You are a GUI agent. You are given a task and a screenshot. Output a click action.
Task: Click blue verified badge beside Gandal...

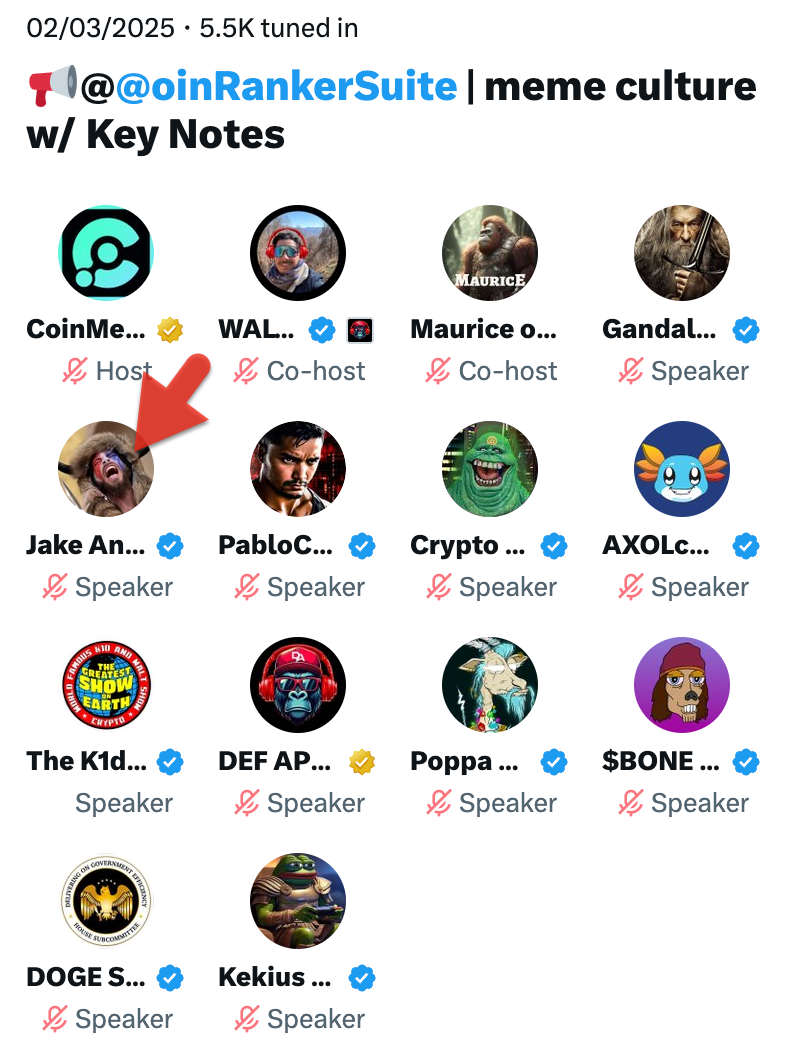pos(746,330)
